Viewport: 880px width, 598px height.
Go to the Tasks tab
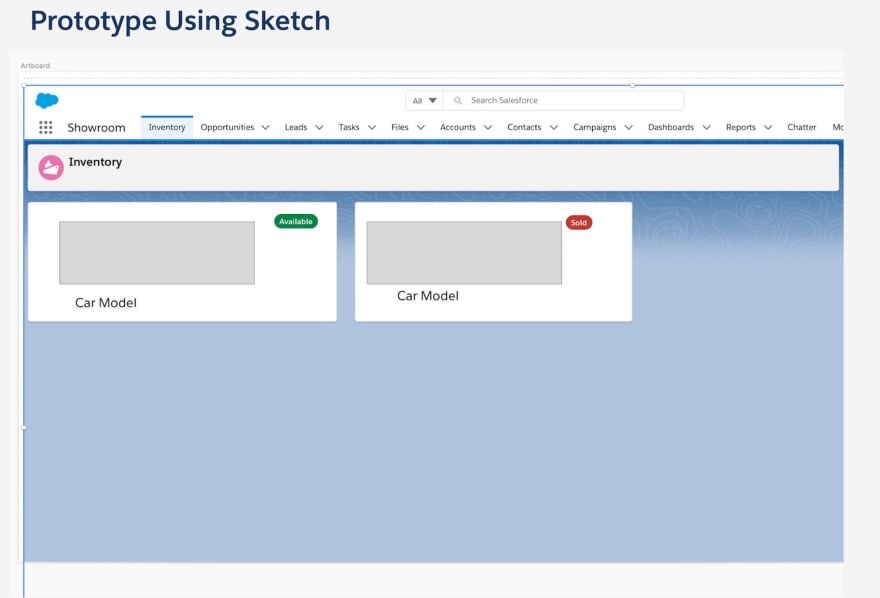pyautogui.click(x=349, y=127)
